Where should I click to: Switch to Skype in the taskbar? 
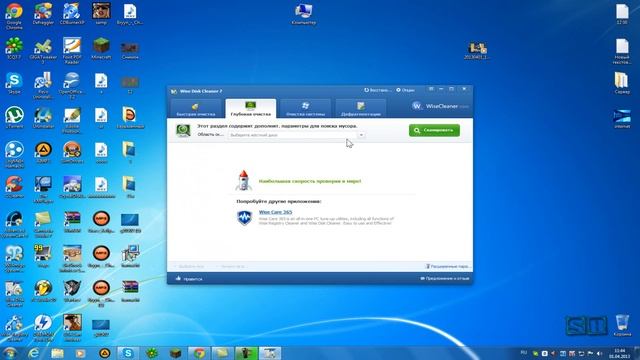pos(128,353)
